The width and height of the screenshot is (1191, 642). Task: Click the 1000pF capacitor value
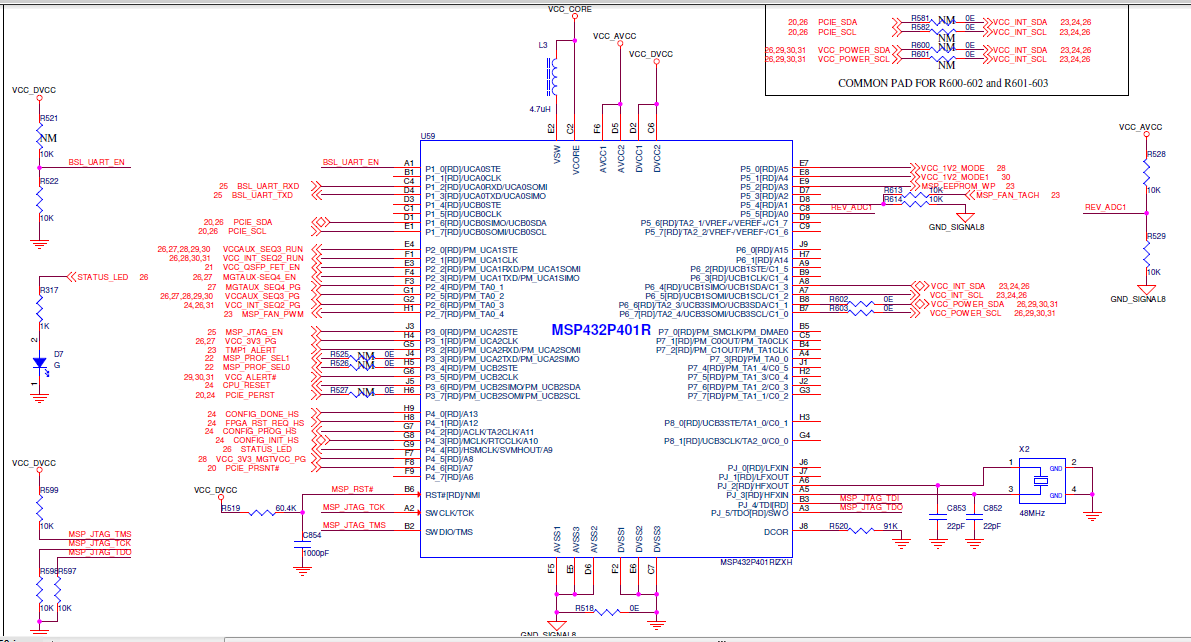click(x=316, y=553)
